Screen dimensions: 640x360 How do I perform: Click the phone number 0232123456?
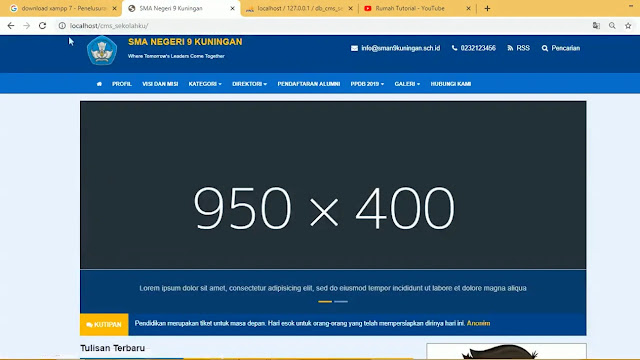(478, 48)
